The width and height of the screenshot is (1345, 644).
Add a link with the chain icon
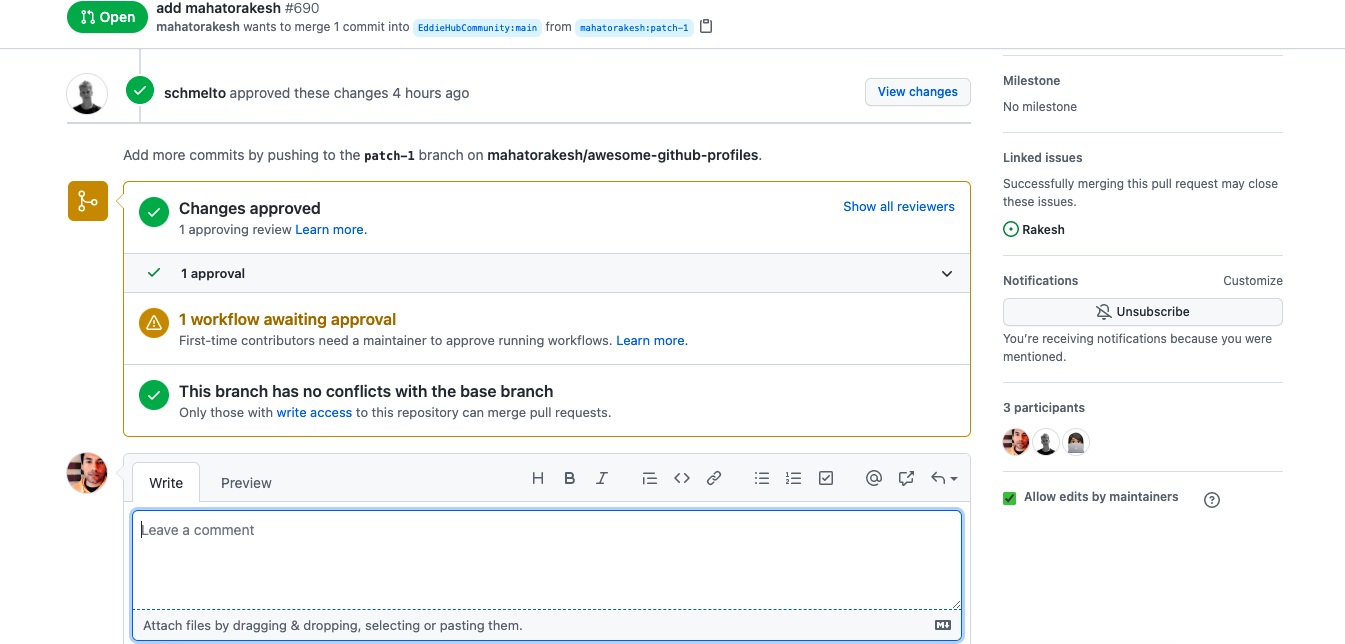click(x=714, y=479)
